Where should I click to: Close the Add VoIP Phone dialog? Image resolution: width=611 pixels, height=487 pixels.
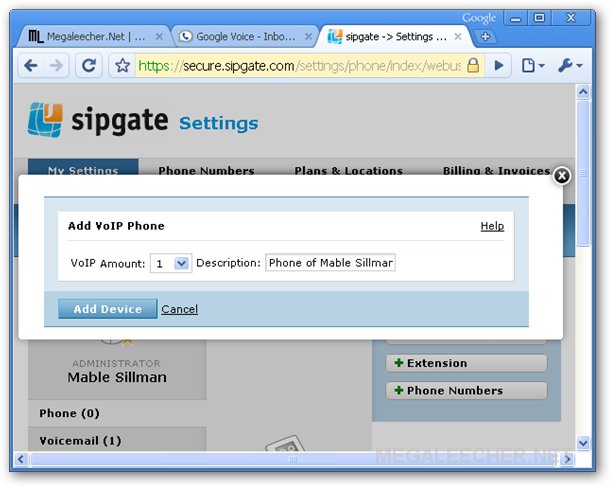562,175
